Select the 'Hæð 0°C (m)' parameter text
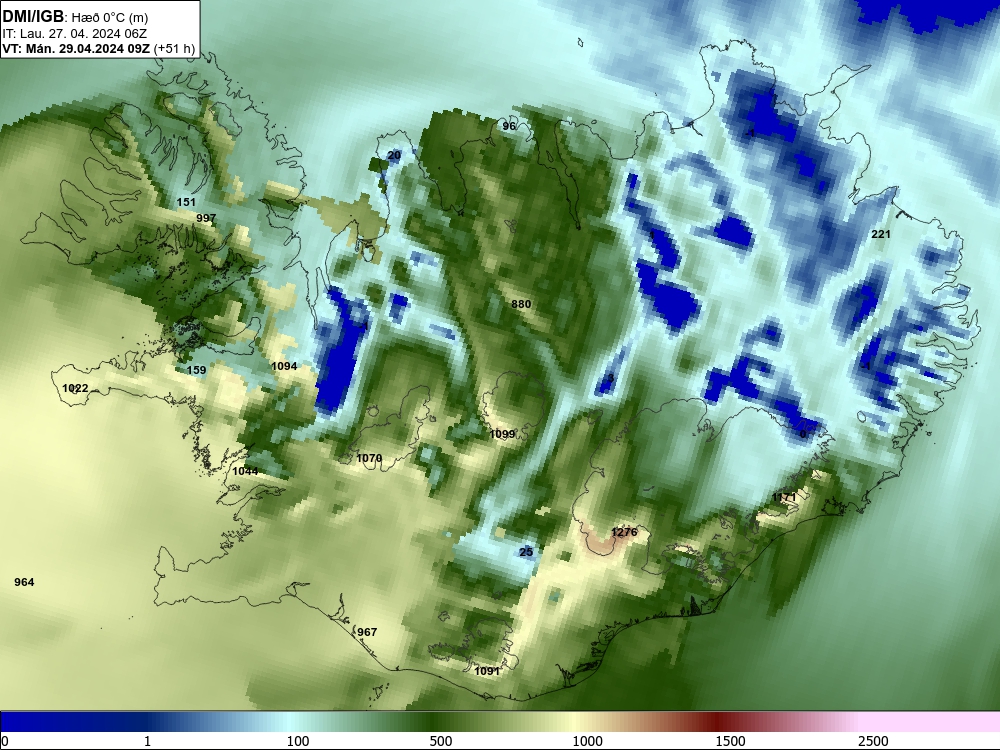Screen dimensions: 1000x750 click(x=112, y=18)
